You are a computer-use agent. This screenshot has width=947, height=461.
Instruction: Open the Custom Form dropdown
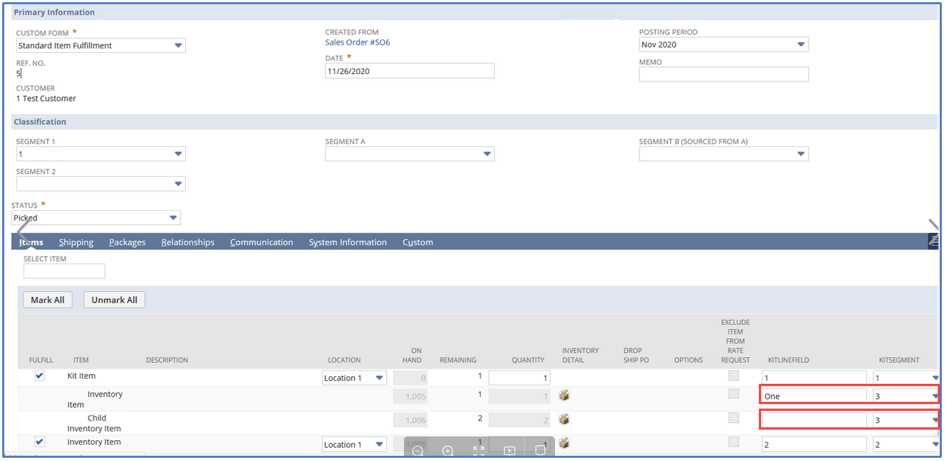click(100, 45)
